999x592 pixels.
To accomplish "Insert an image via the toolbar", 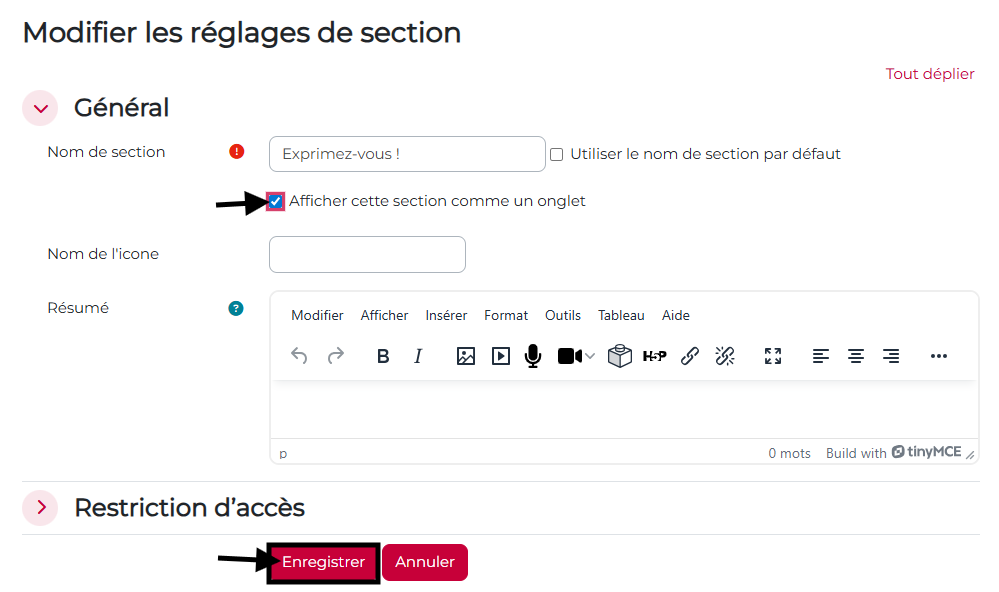I will coord(466,356).
